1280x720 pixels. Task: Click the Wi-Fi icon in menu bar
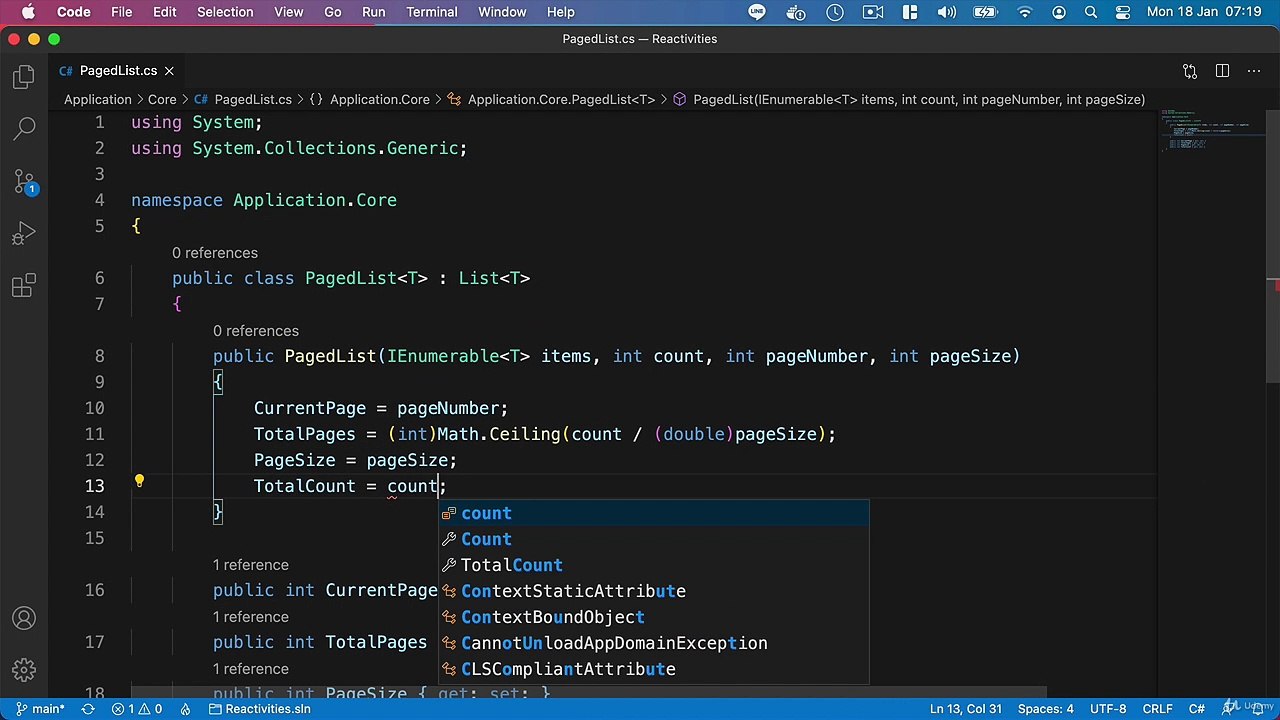1025,12
